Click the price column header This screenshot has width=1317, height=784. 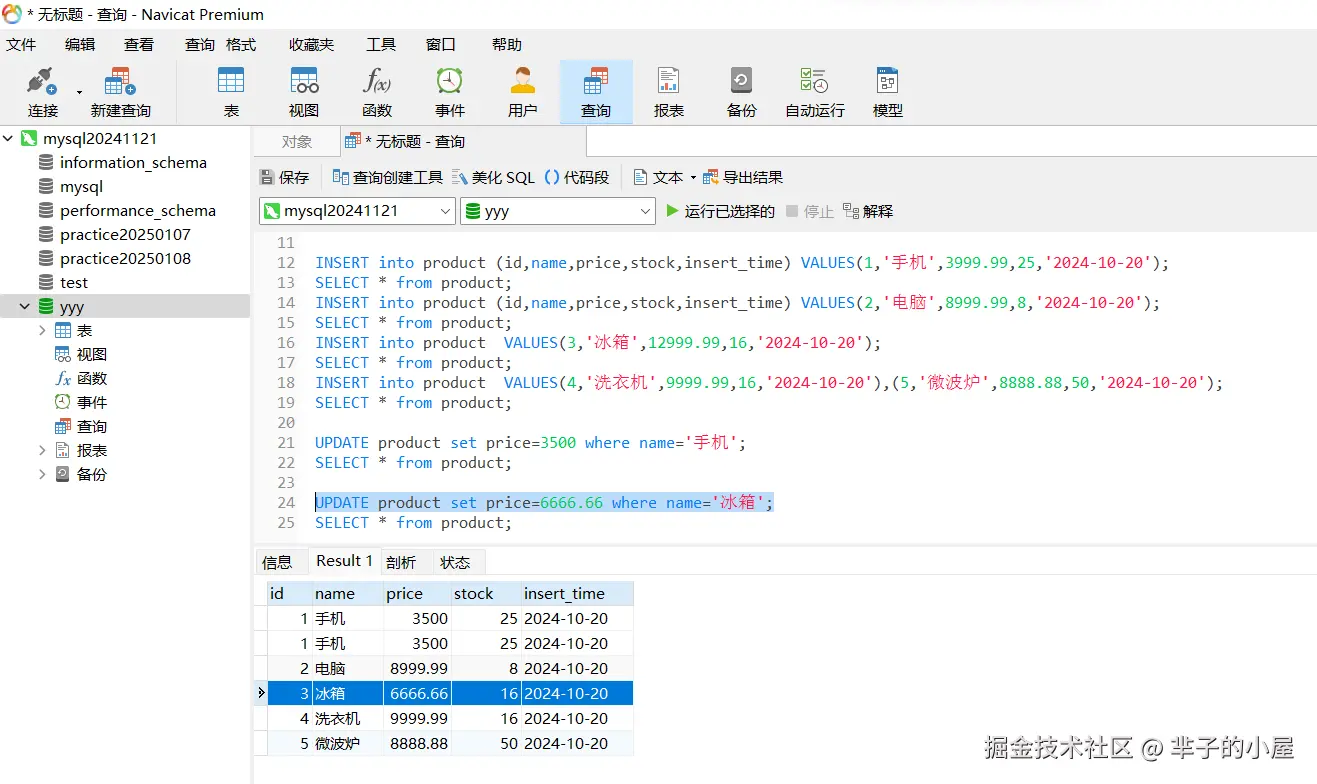point(417,593)
